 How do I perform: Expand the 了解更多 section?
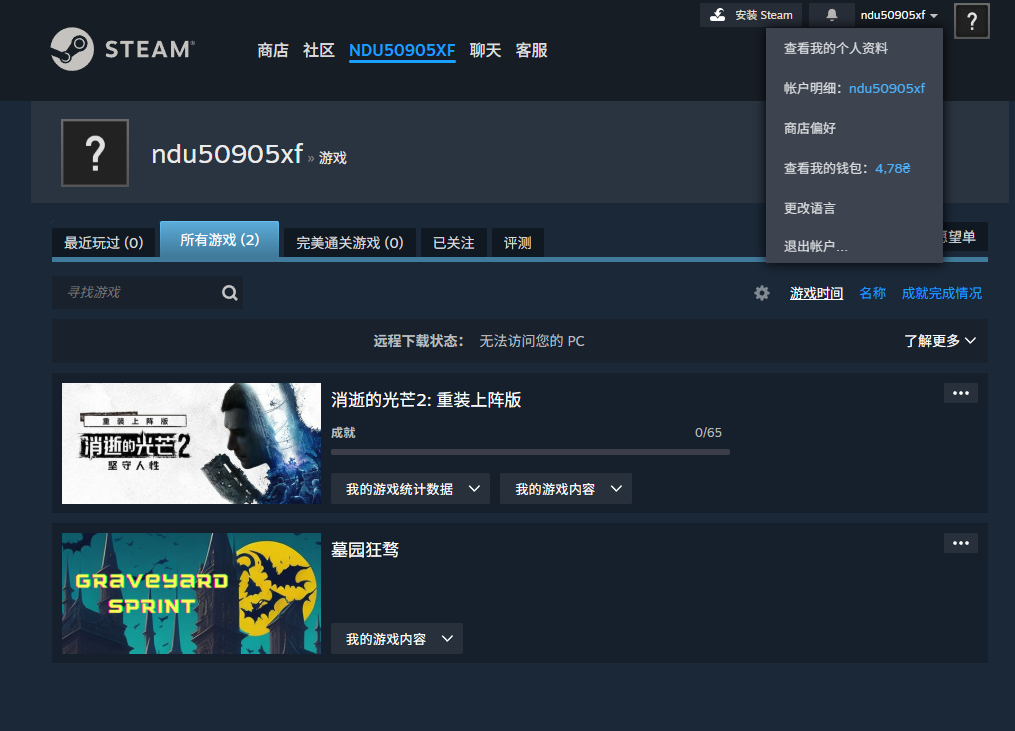[940, 341]
